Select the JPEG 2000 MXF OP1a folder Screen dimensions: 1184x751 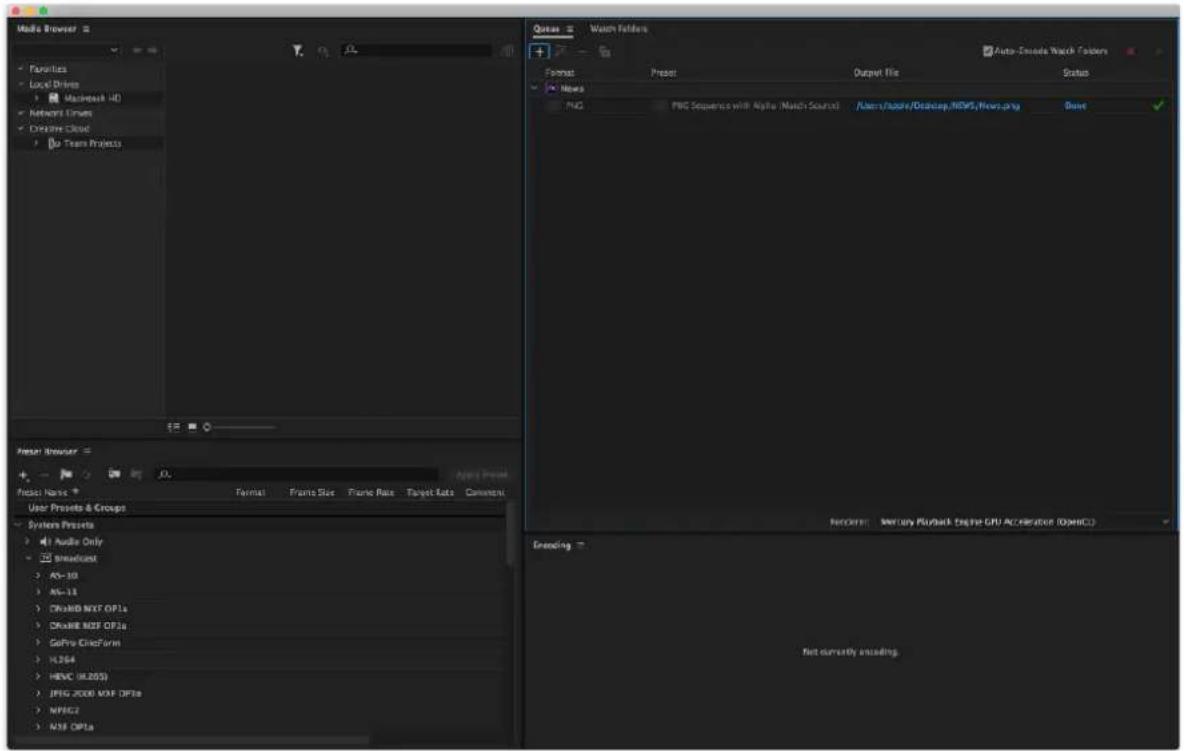95,693
